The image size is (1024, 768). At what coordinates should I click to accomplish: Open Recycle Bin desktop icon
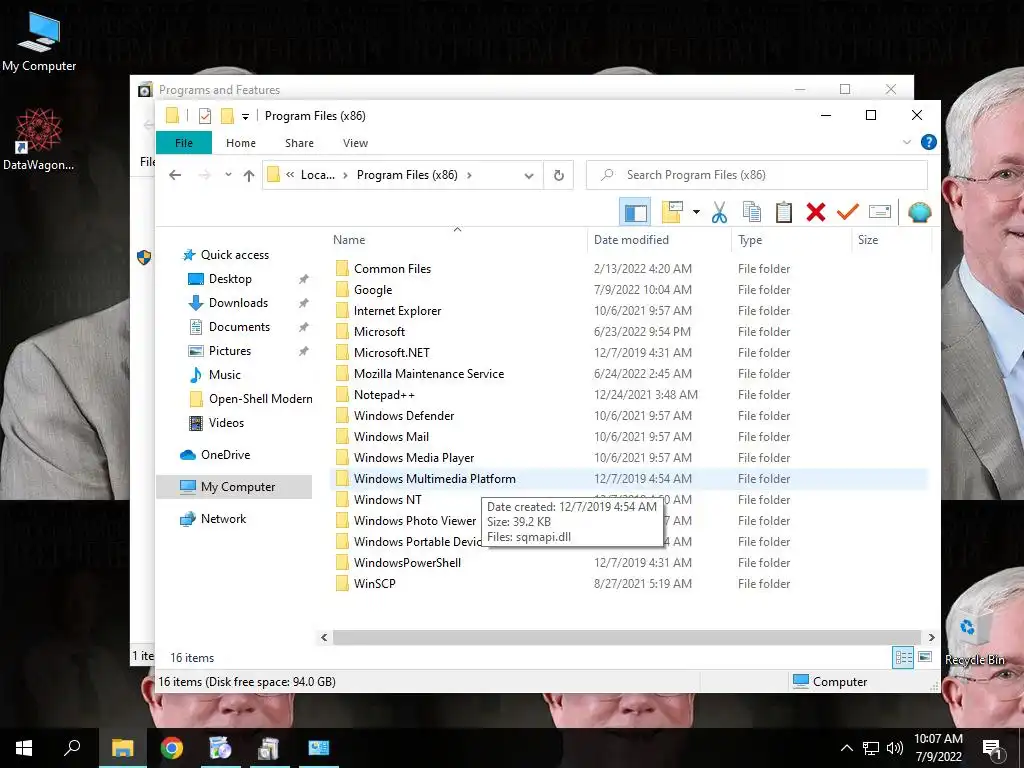pos(974,639)
